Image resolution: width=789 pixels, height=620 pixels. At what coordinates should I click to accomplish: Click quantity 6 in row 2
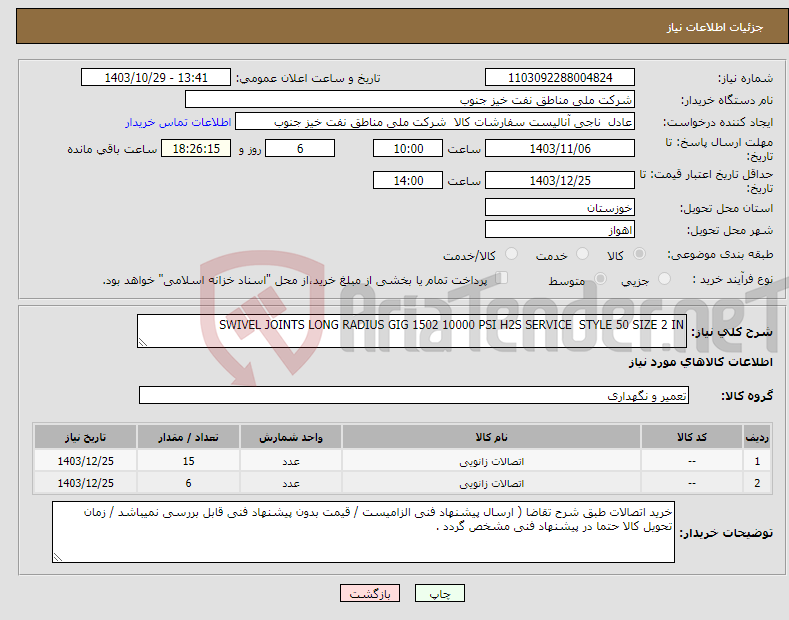tap(188, 483)
